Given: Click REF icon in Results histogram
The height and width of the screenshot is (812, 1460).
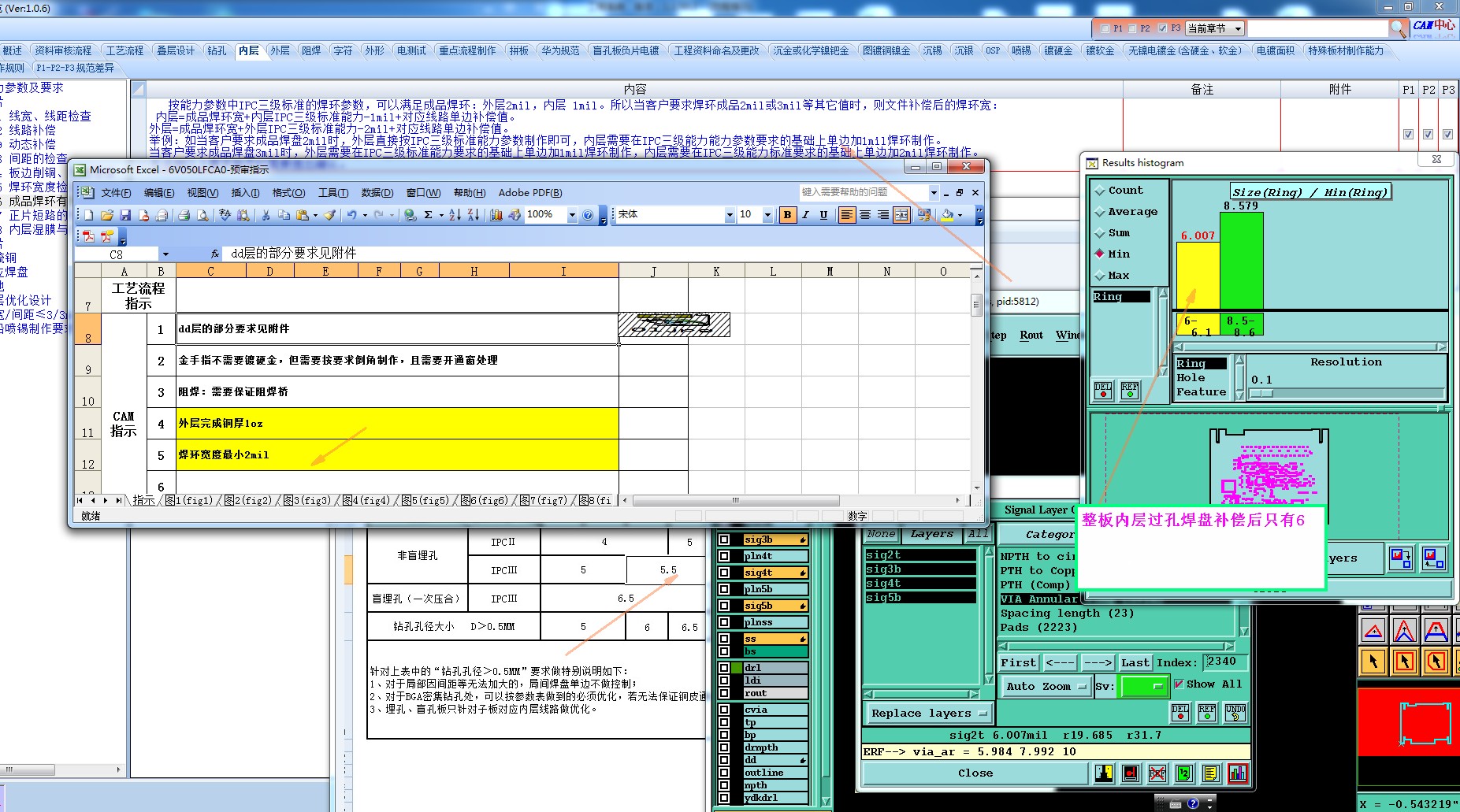Looking at the screenshot, I should [1130, 391].
